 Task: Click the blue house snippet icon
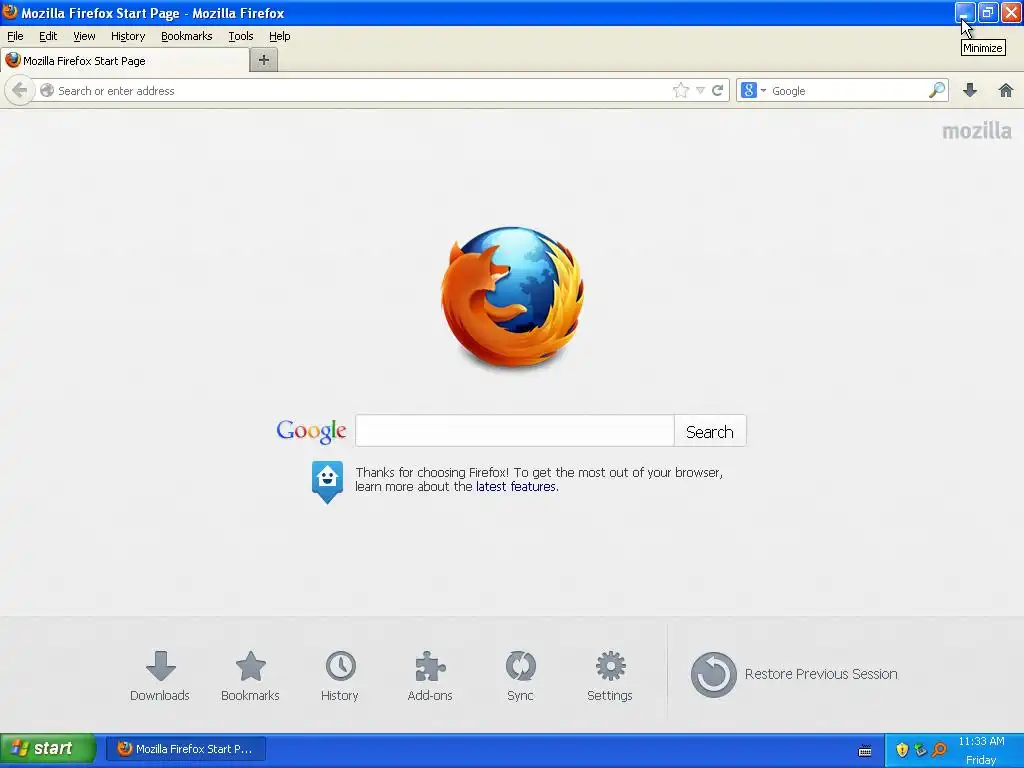(327, 482)
